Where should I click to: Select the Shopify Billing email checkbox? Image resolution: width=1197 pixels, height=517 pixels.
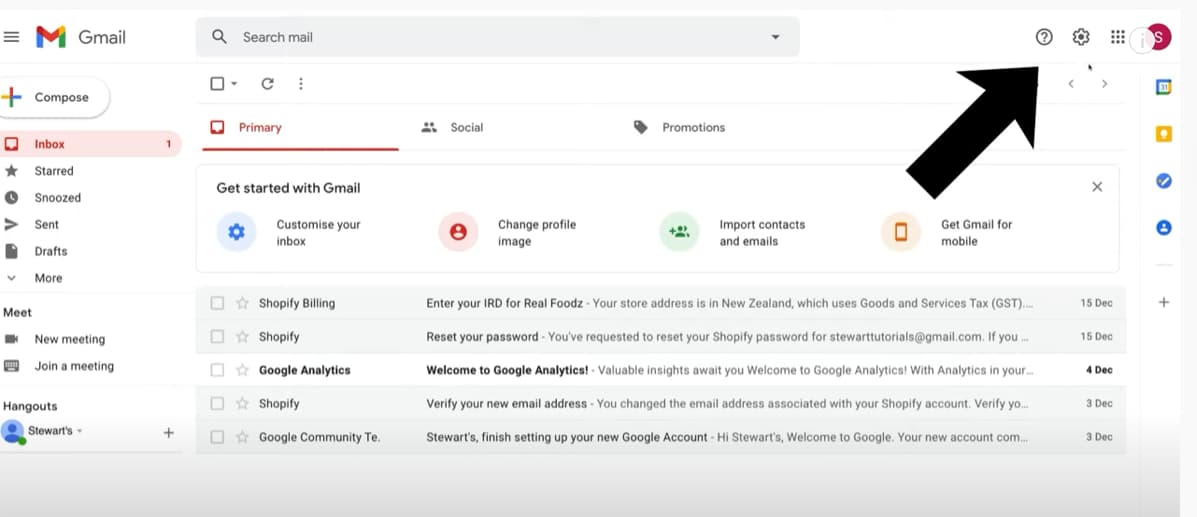217,303
